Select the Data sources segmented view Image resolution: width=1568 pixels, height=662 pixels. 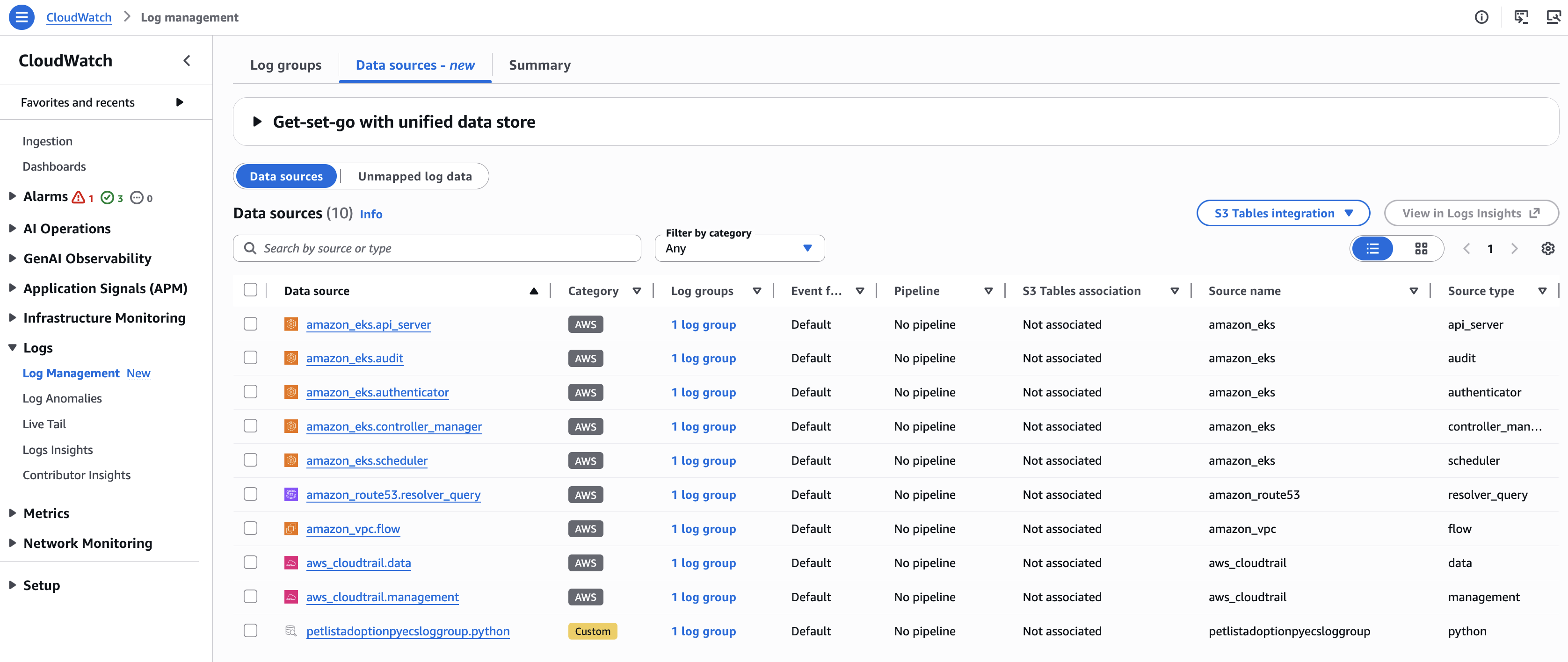click(x=286, y=176)
